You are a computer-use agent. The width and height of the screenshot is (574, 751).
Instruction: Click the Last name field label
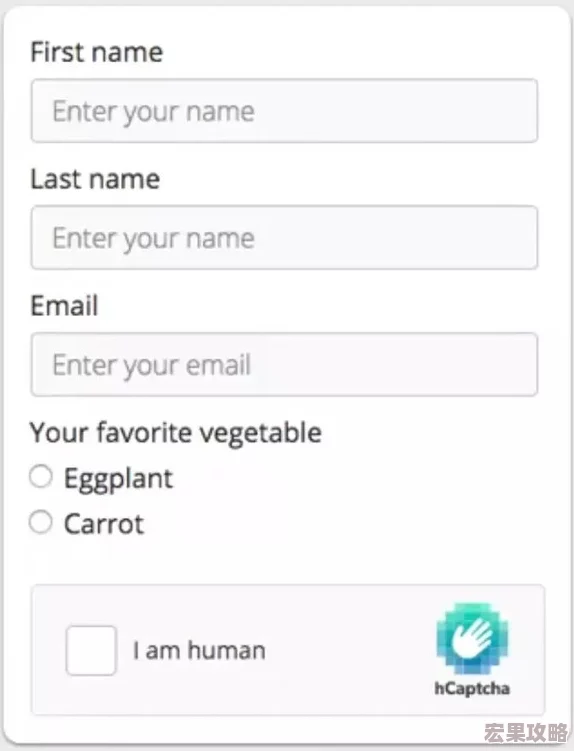(95, 179)
